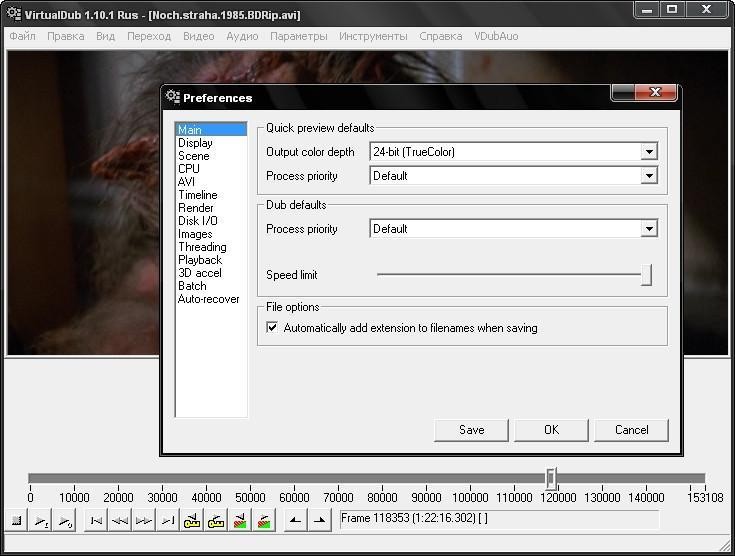Screen dimensions: 735x556
Task: Click the 153108 end frame label
Action: click(x=705, y=497)
